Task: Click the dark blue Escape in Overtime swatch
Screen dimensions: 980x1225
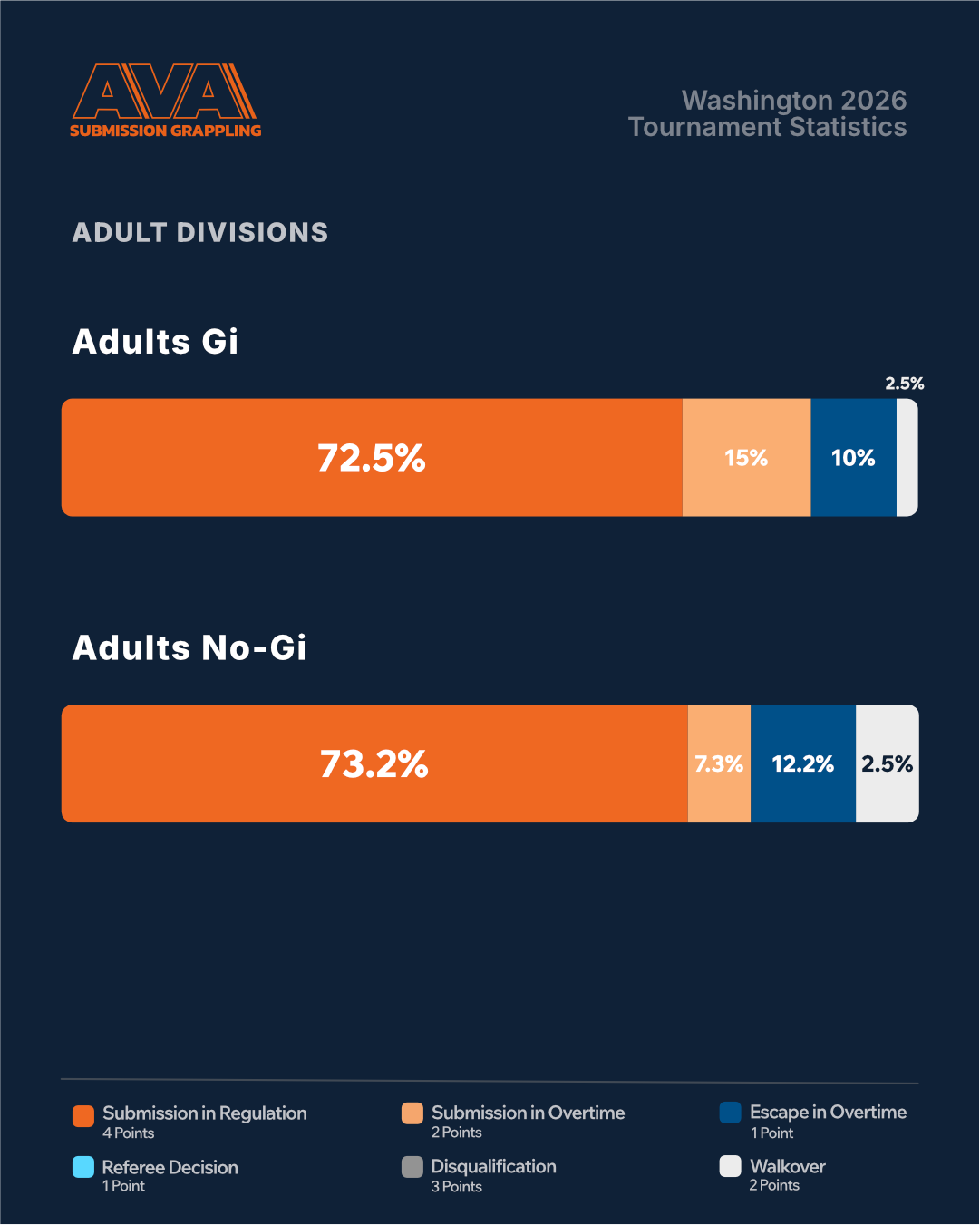Action: (x=731, y=1113)
